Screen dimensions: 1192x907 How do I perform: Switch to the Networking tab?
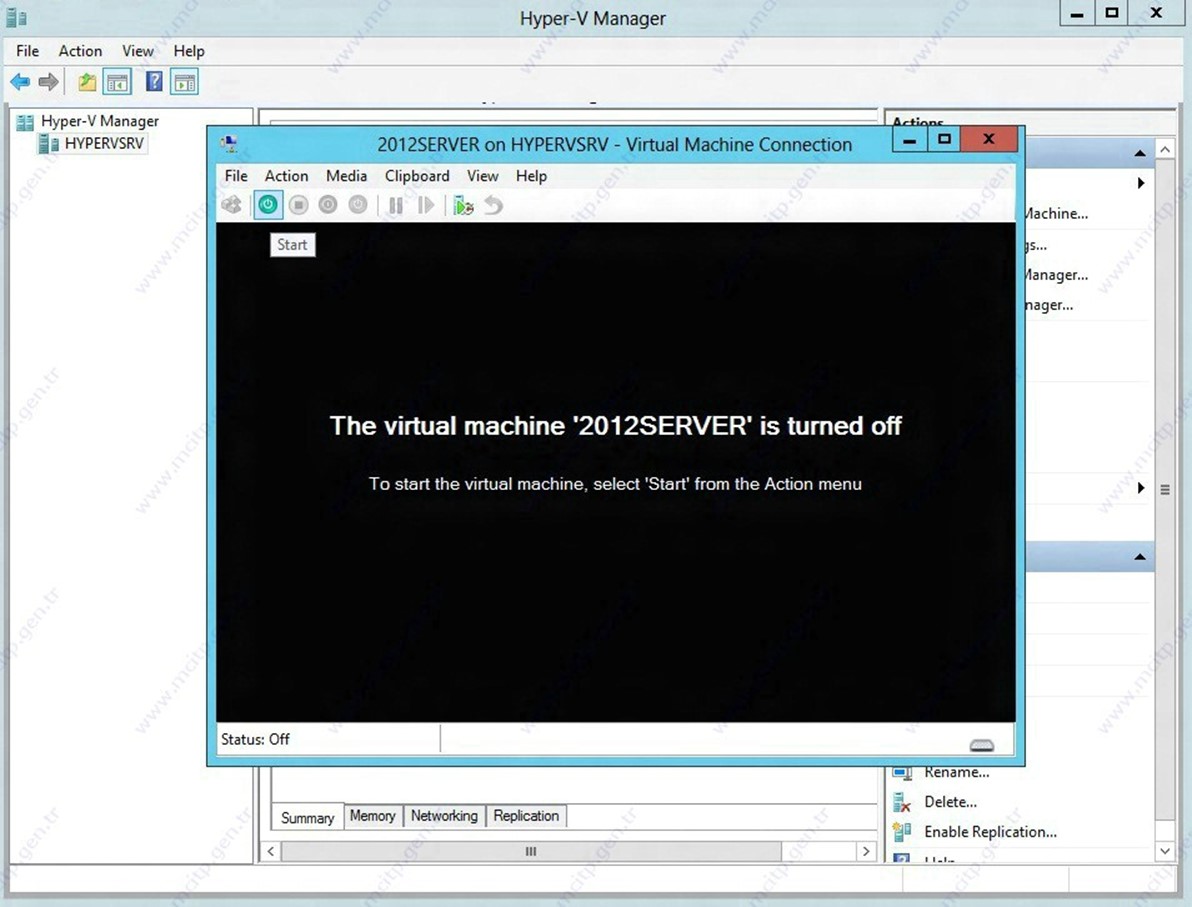444,815
